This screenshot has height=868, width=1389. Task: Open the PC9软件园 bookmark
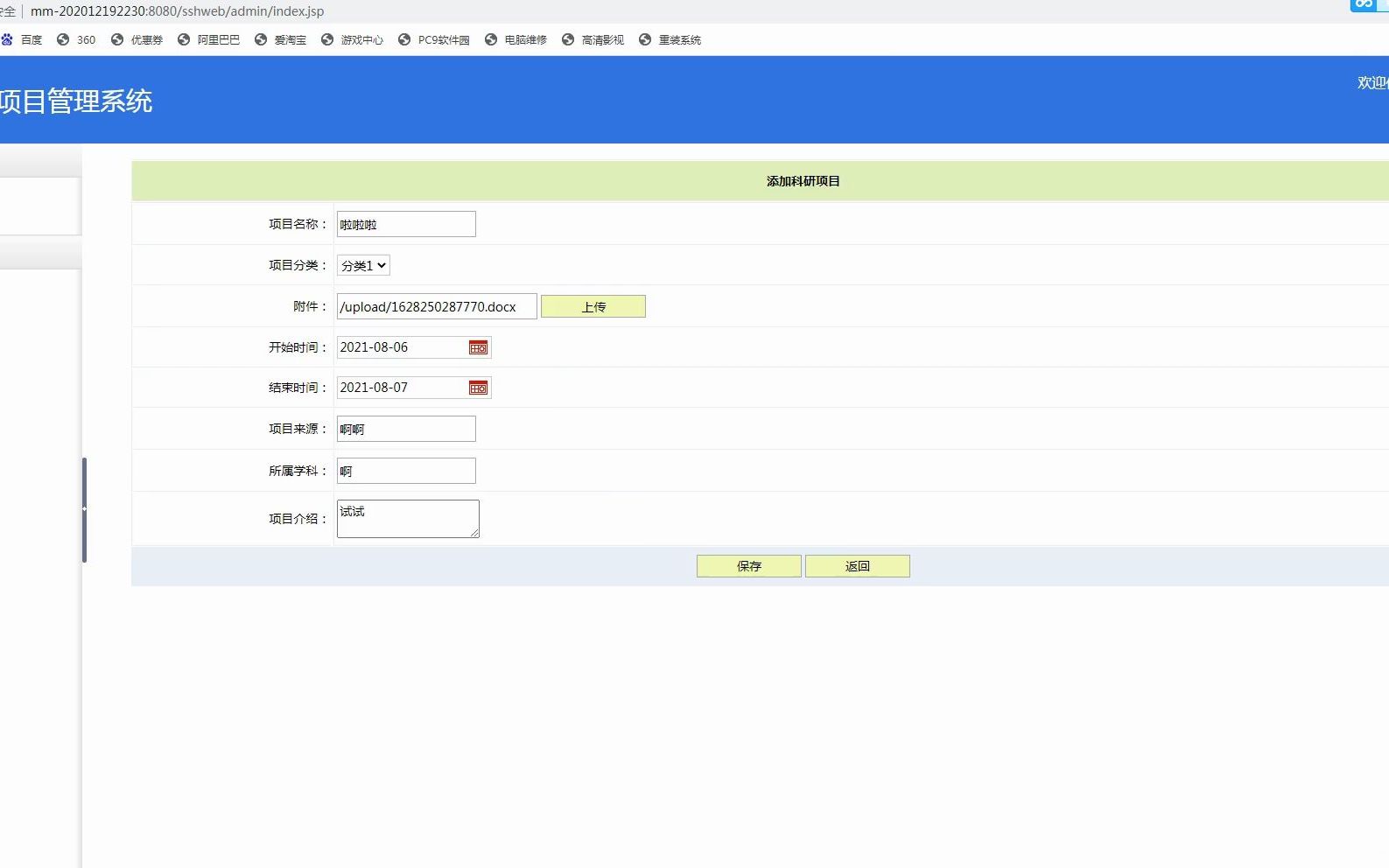[x=433, y=39]
